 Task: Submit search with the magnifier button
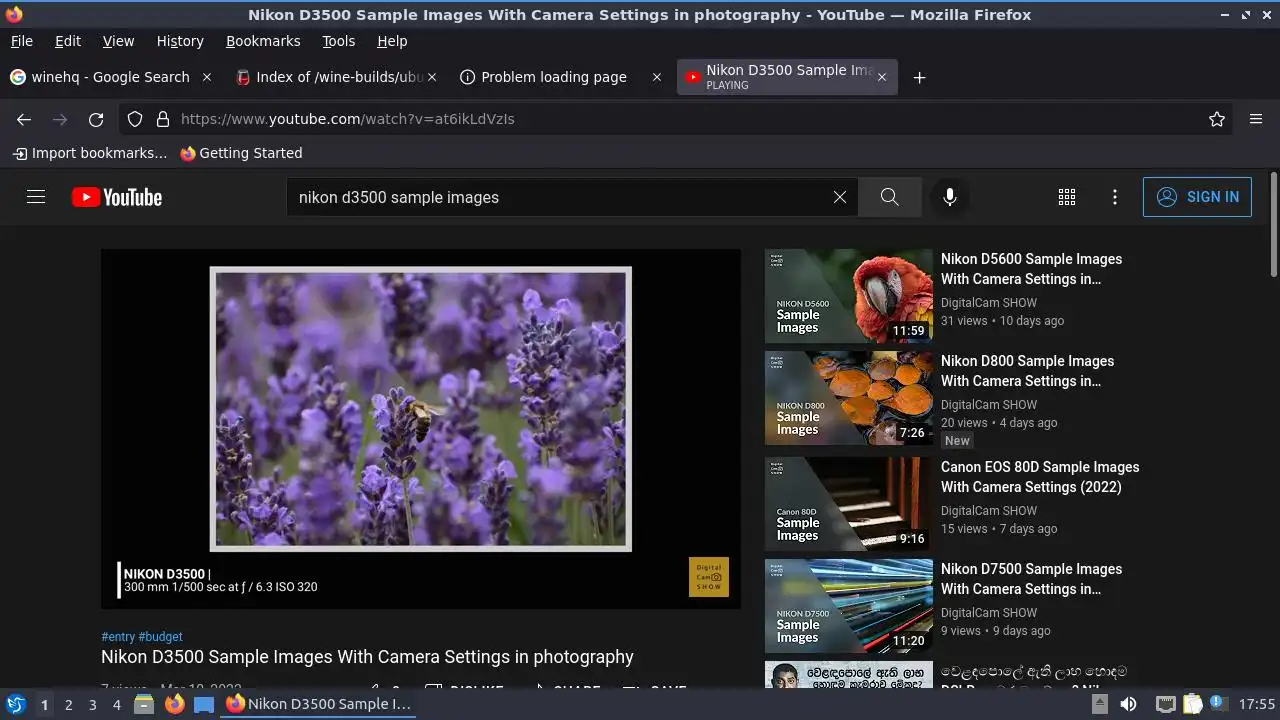[x=889, y=197]
